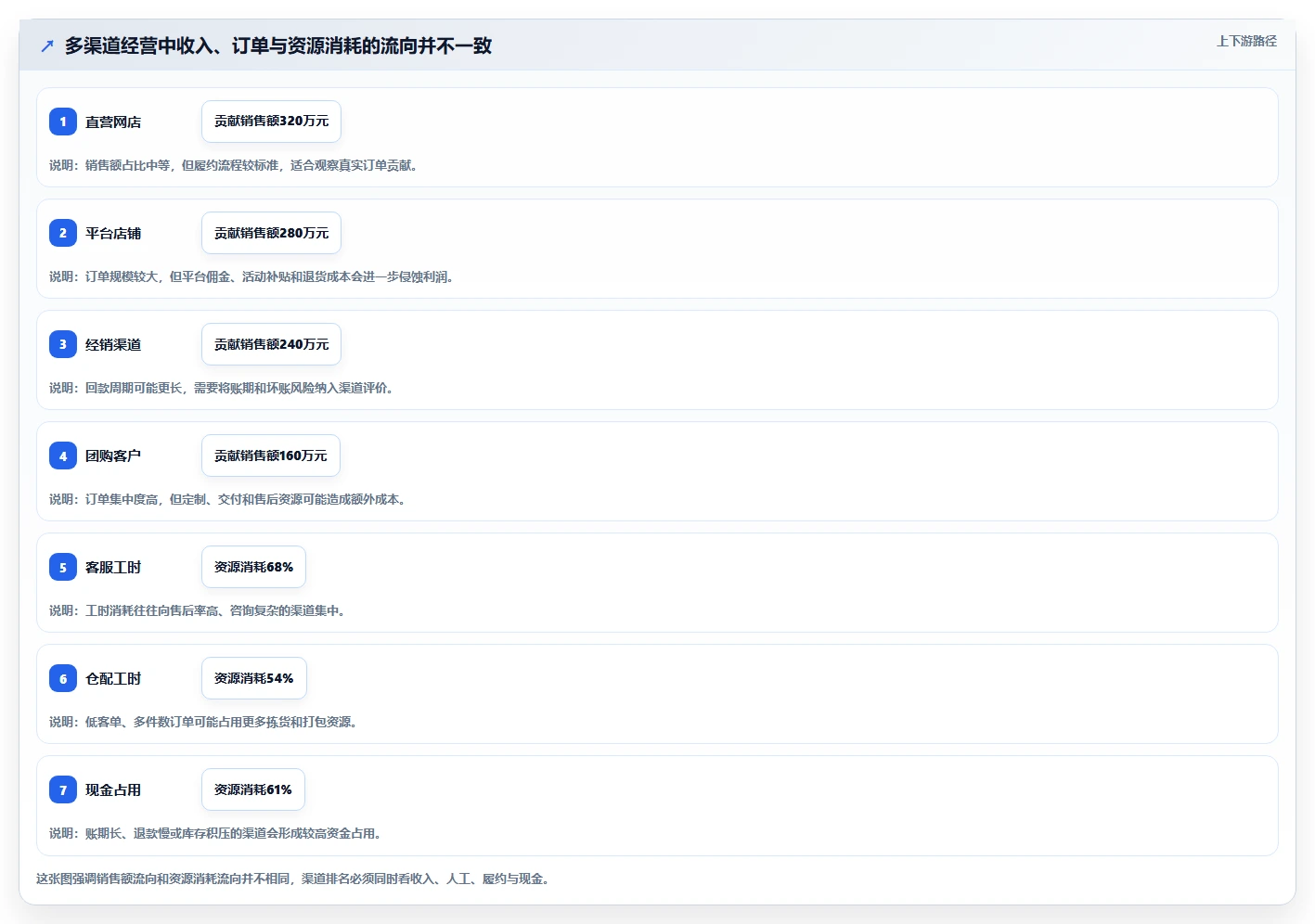
Task: Click the description starting 低客单、多件数订单
Action: [205, 722]
